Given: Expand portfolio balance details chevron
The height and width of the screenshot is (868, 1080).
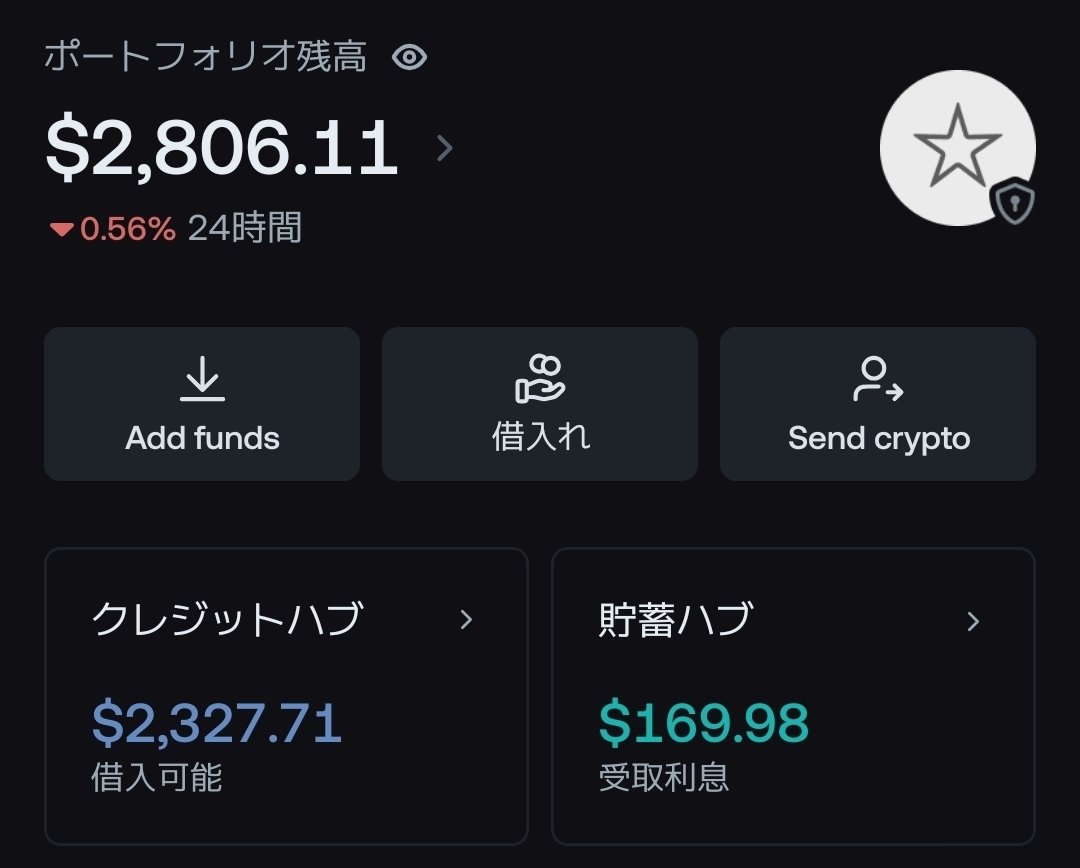Looking at the screenshot, I should (x=445, y=149).
